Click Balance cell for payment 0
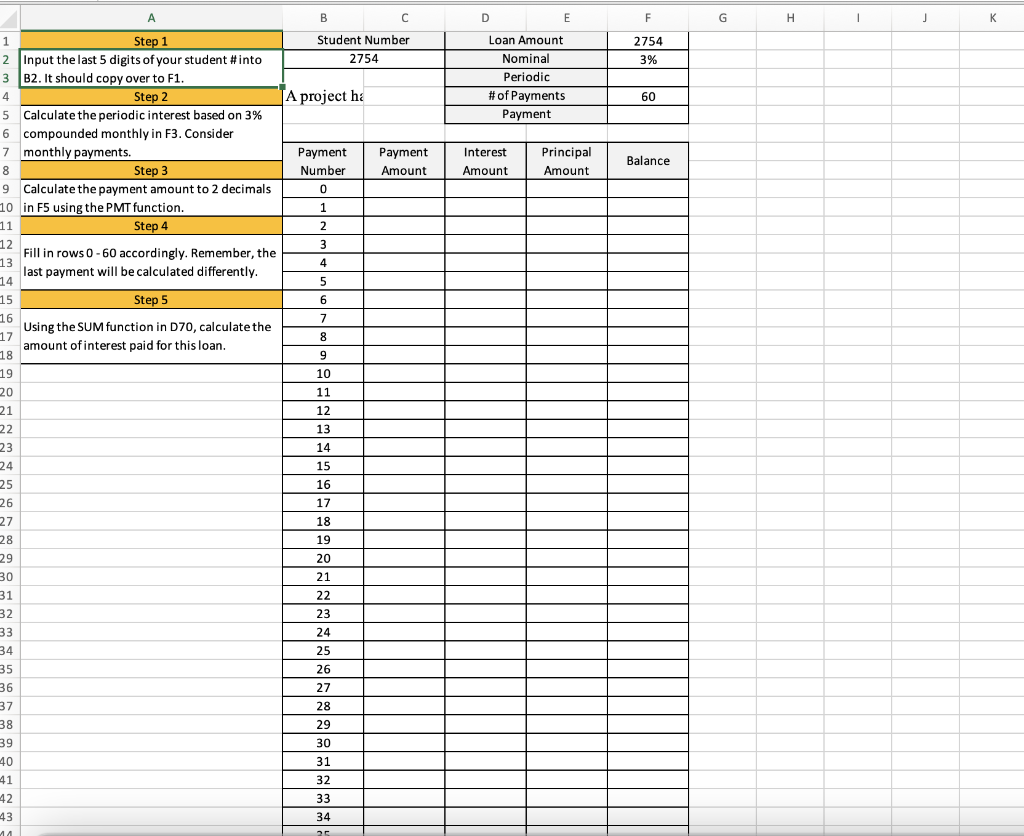This screenshot has width=1024, height=836. coord(648,189)
